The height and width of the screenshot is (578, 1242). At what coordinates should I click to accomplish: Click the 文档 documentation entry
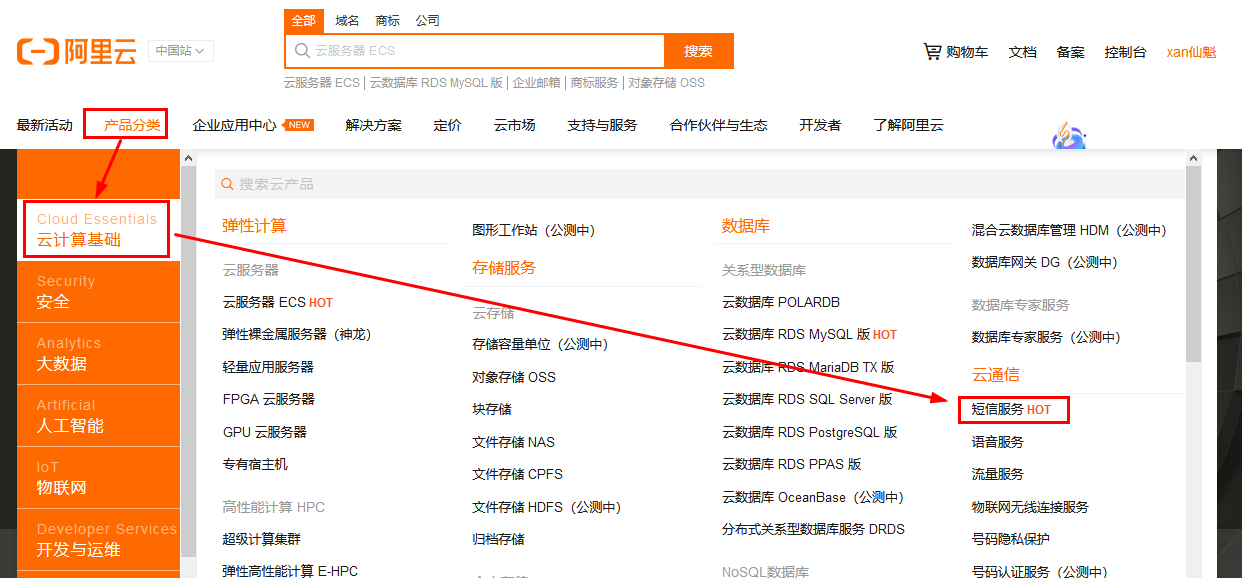1022,51
